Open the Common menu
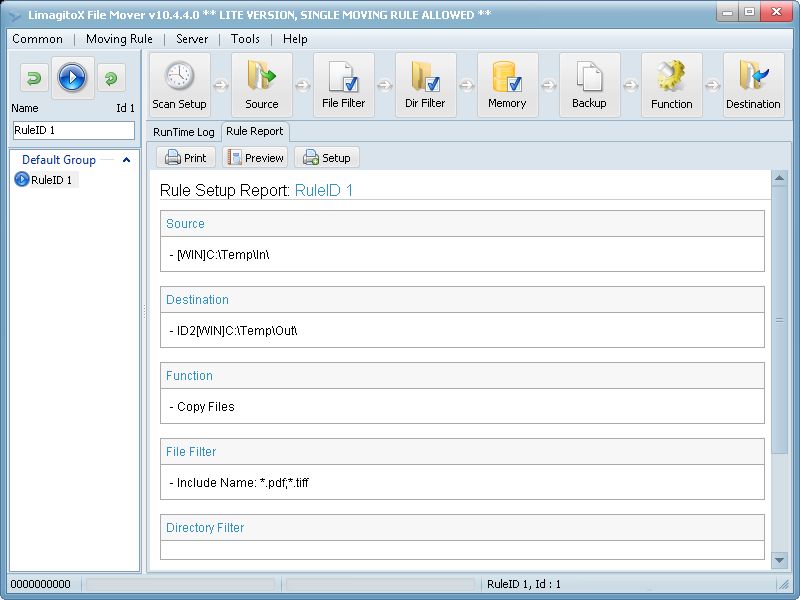 [x=37, y=39]
